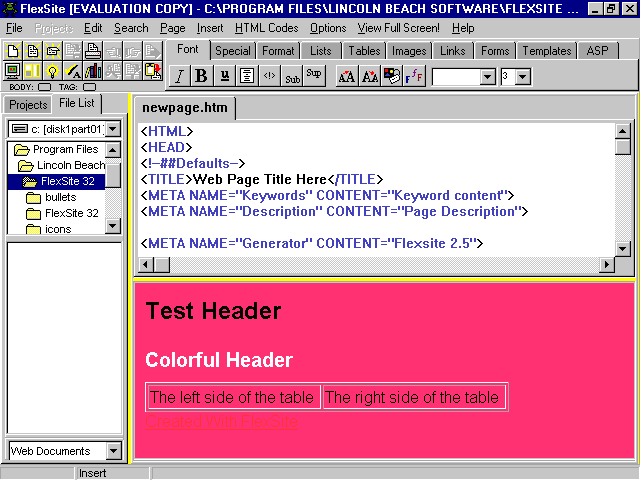Insert subscript using the Sub button
This screenshot has height=480, width=640.
(x=292, y=76)
